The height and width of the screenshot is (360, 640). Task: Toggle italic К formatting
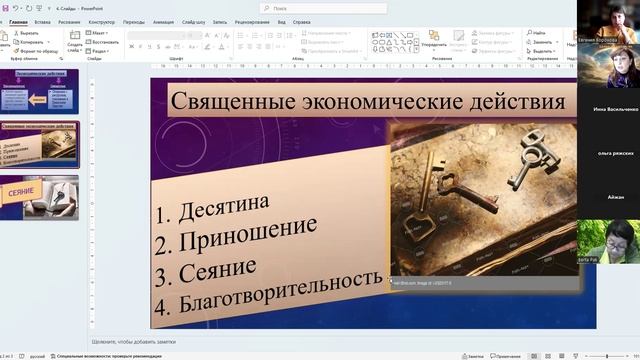pyautogui.click(x=140, y=47)
